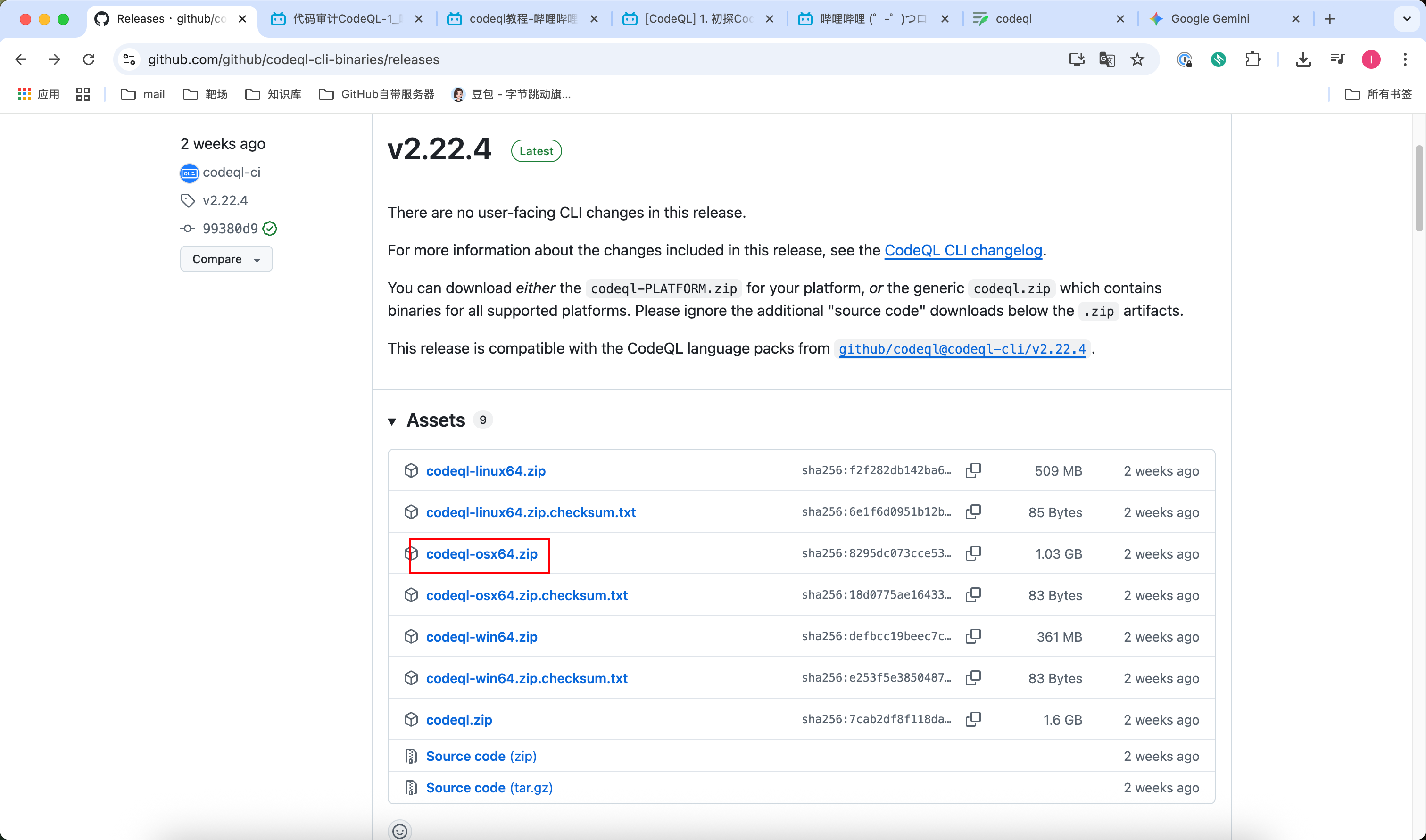Open the codeql-ci author profile
1426x840 pixels.
(232, 172)
